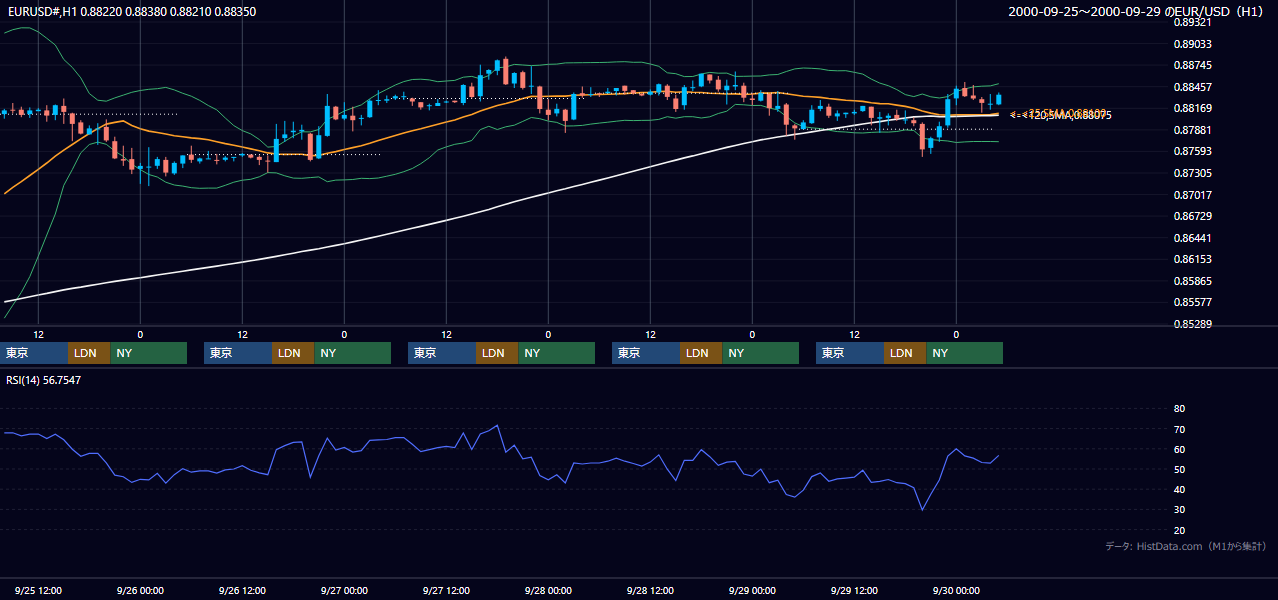Click price axis label 0.85577
This screenshot has width=1278, height=600.
click(x=1192, y=302)
